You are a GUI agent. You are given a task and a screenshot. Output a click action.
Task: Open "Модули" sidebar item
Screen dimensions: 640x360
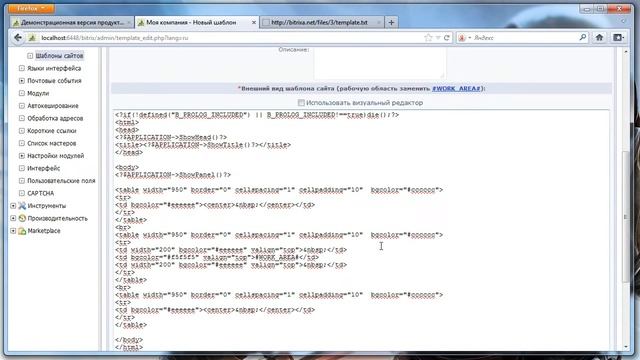coord(38,93)
